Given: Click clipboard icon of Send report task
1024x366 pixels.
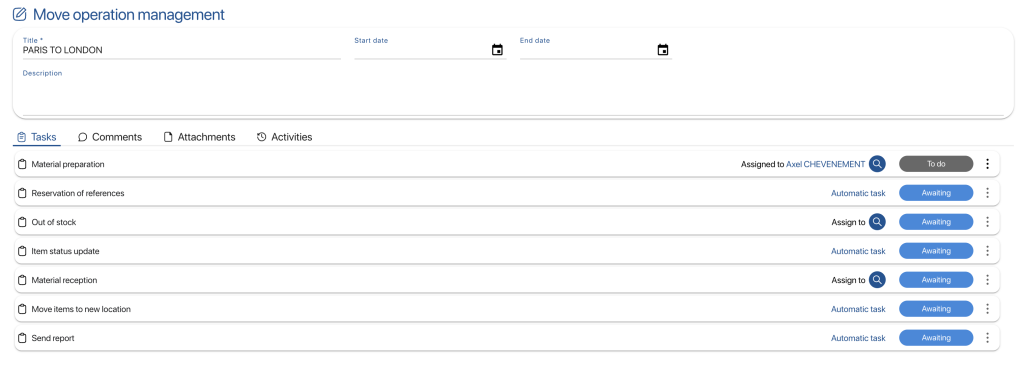Looking at the screenshot, I should (22, 338).
